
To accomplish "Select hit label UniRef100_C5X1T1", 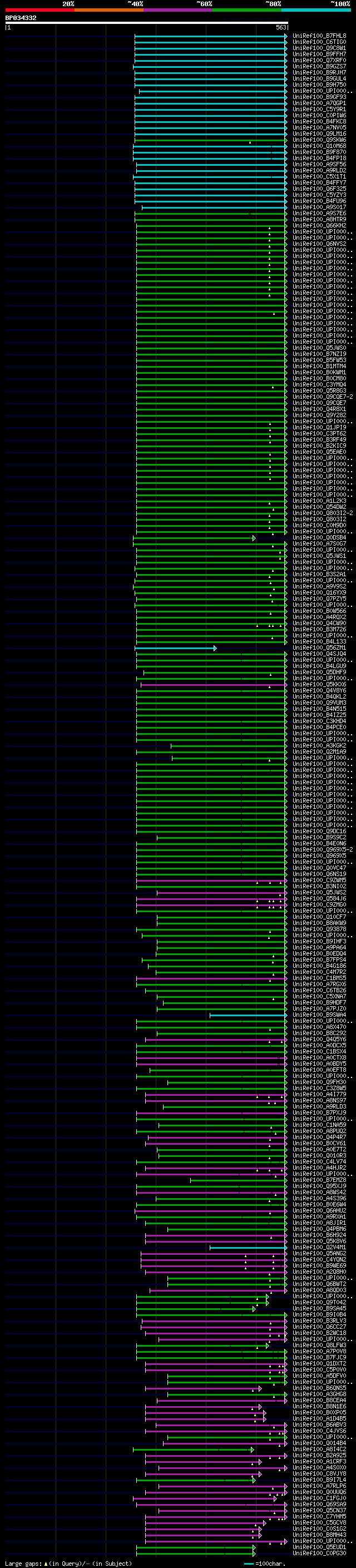I will click(319, 176).
